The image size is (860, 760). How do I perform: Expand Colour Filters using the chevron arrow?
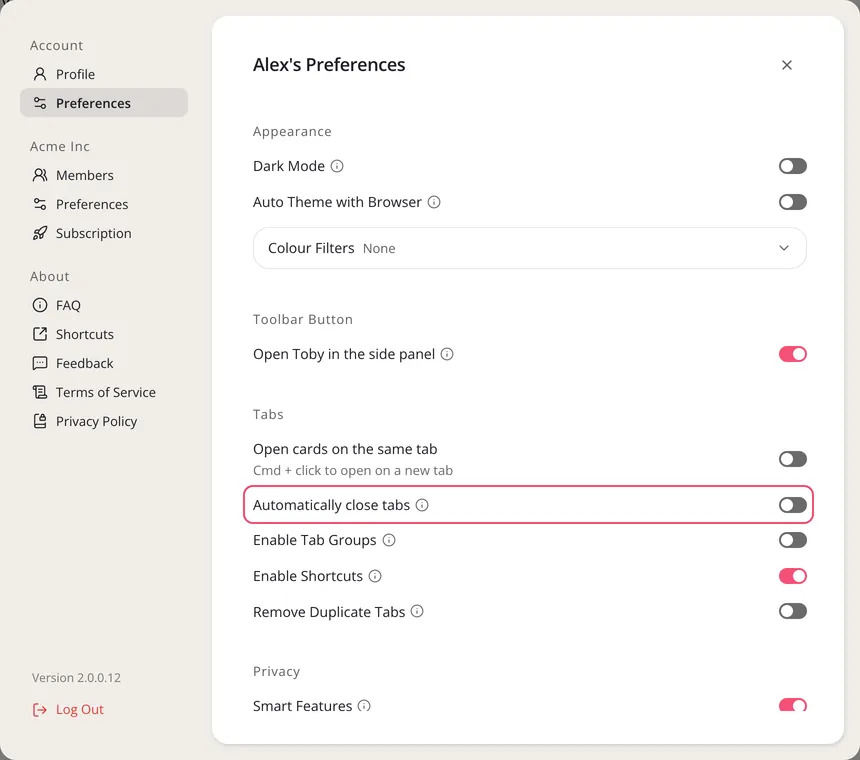click(x=784, y=248)
